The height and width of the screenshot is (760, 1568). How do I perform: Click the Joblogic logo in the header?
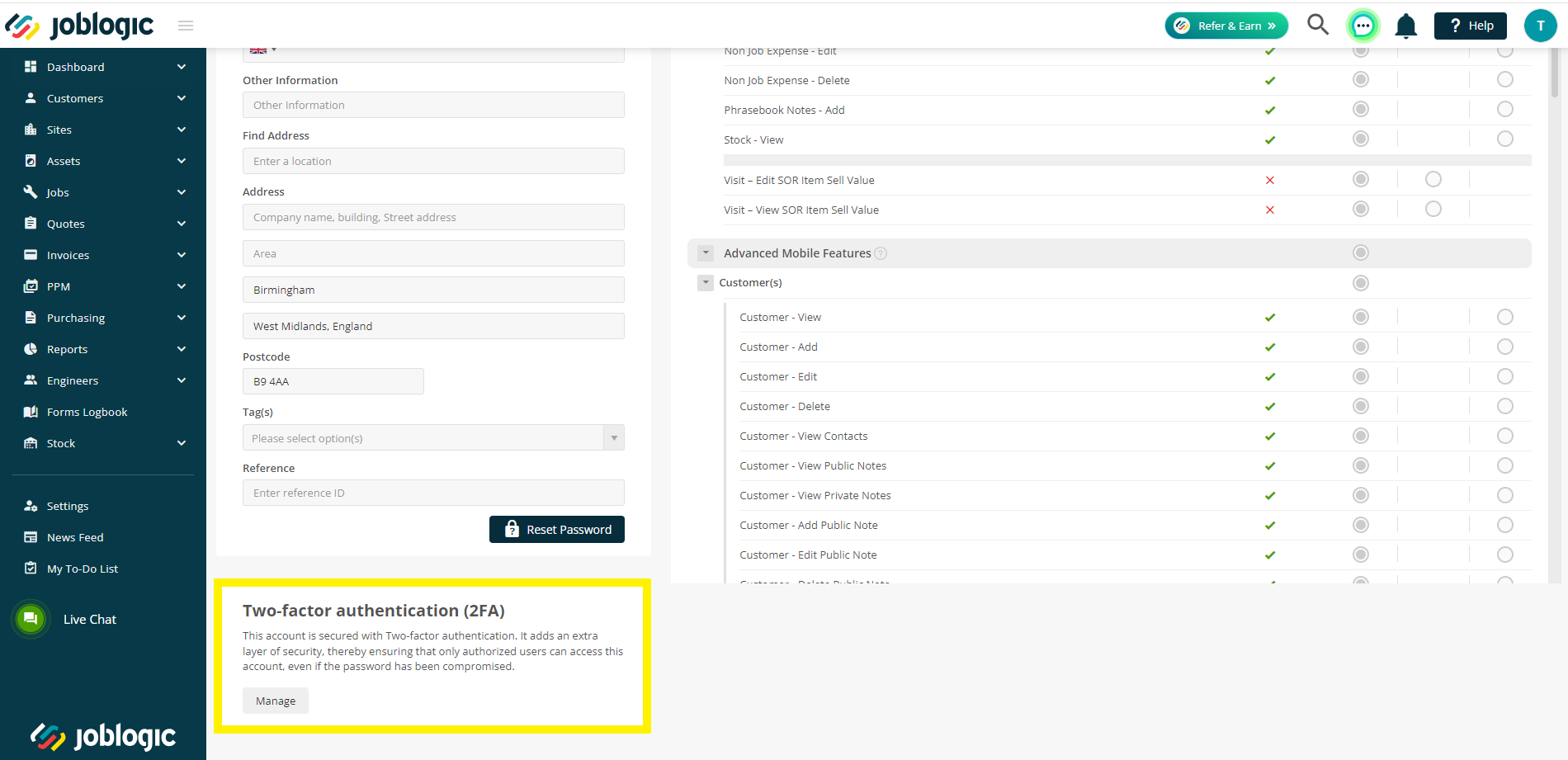pos(79,26)
